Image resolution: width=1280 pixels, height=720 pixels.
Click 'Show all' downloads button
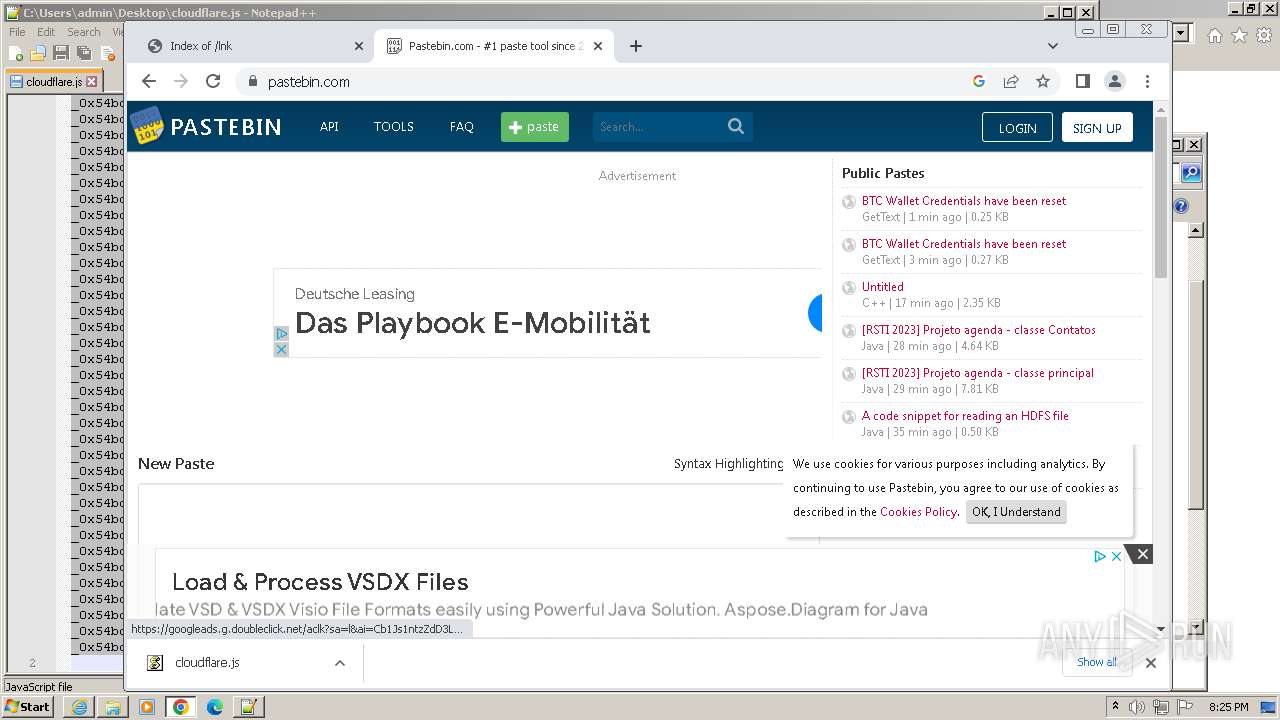(1097, 662)
